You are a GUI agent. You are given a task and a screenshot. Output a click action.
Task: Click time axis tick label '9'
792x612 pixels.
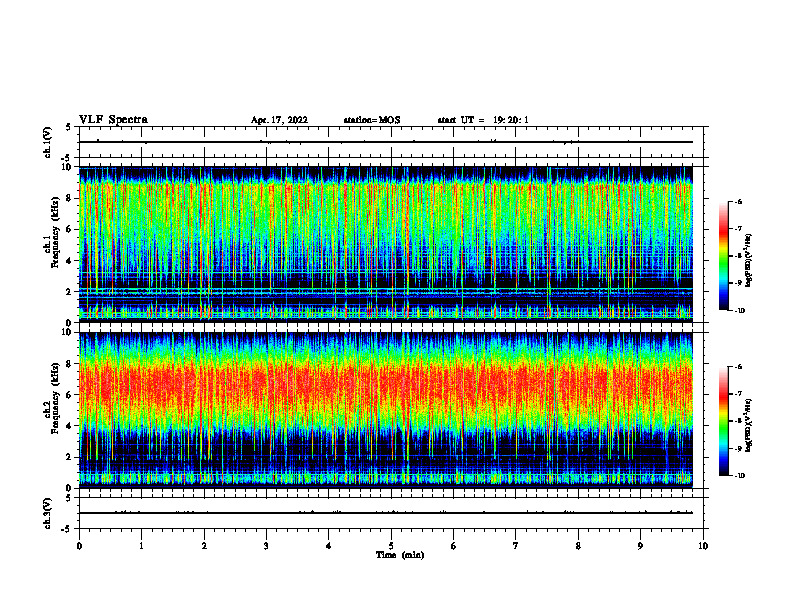(x=640, y=546)
